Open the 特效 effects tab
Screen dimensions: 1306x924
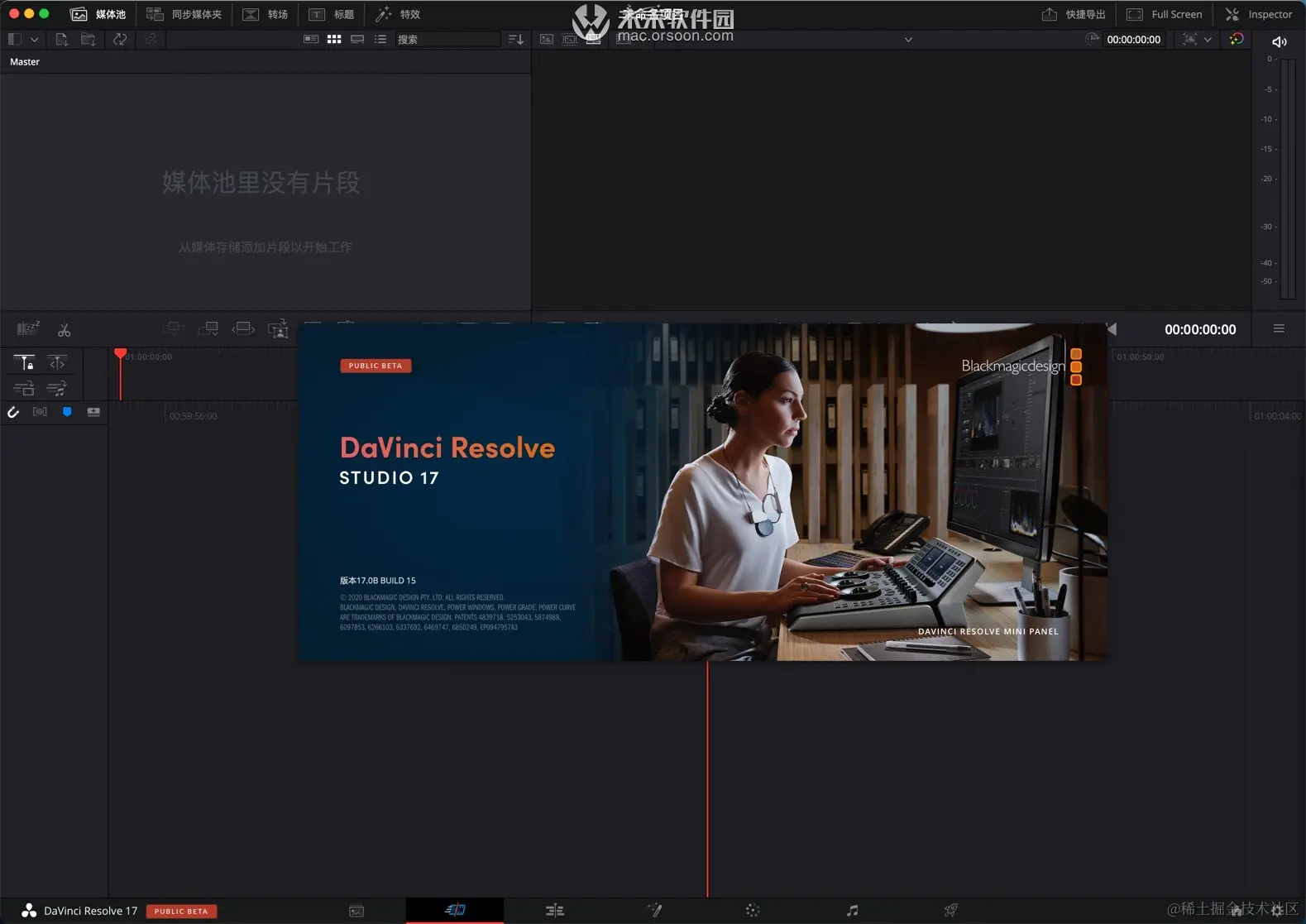(398, 14)
